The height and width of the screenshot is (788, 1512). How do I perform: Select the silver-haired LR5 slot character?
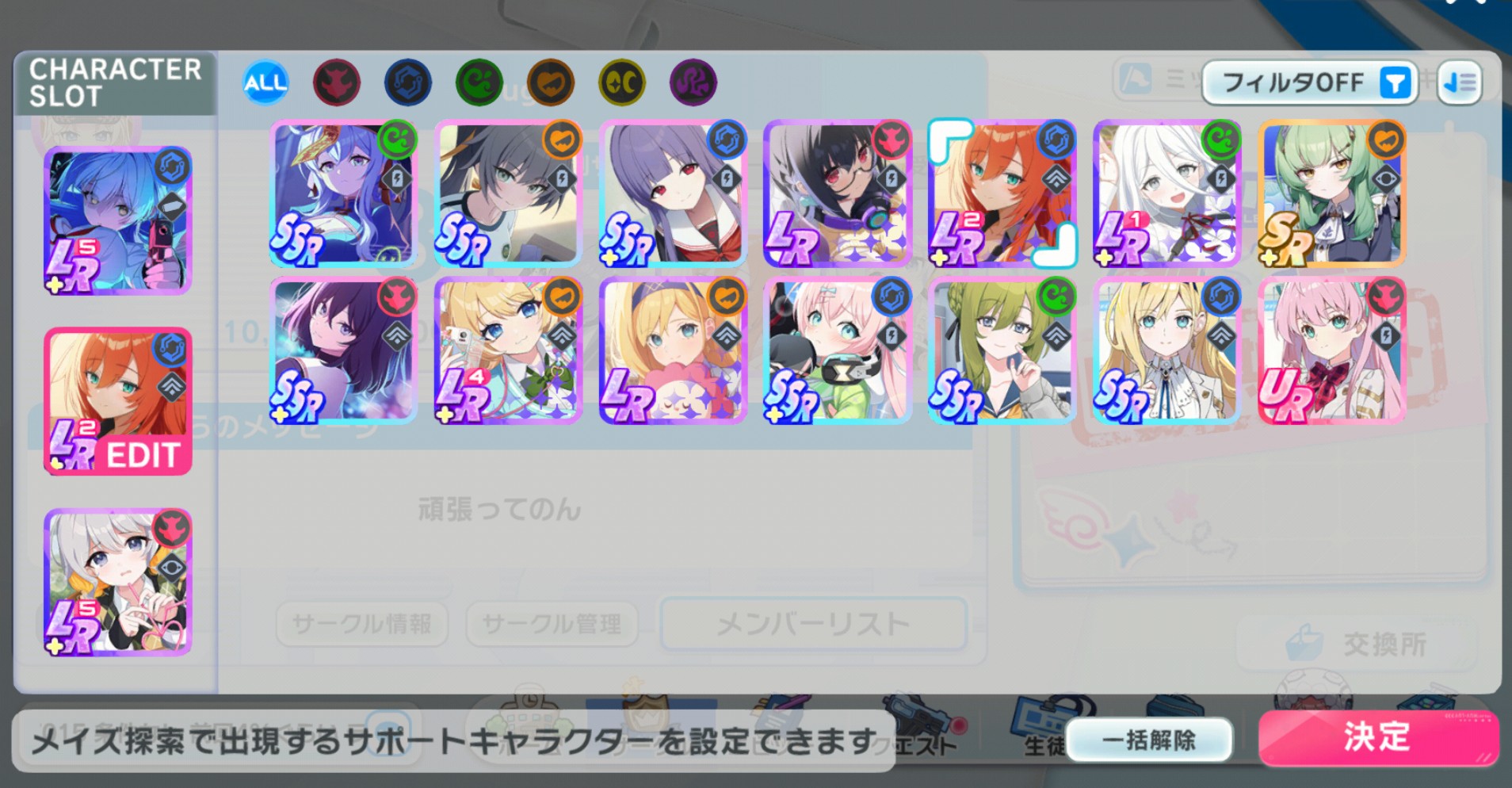[x=118, y=582]
